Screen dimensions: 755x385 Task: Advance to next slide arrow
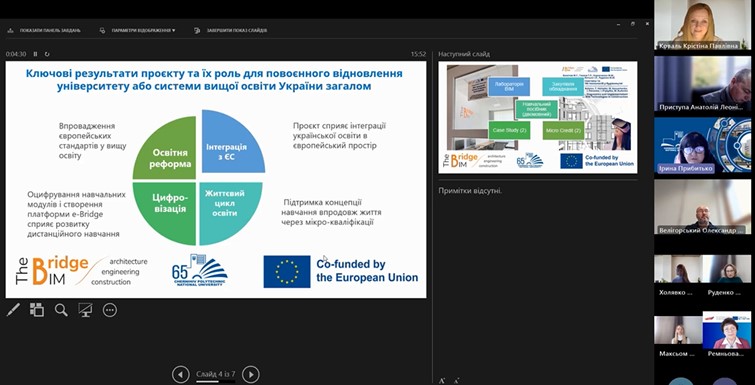coord(250,374)
